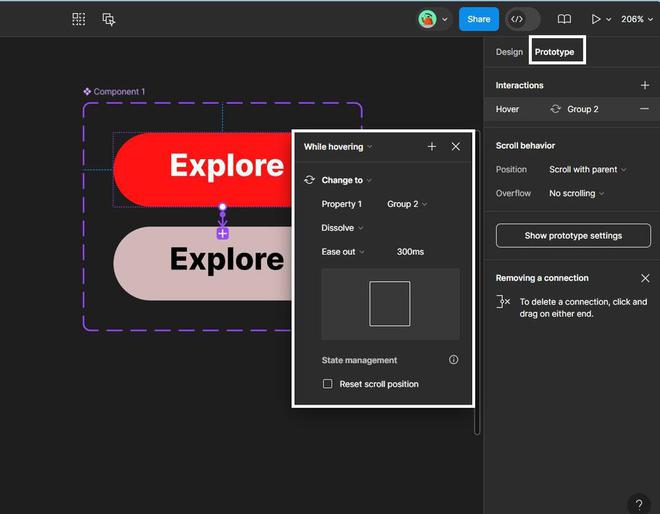The width and height of the screenshot is (660, 514).
Task: Click the Scroll behavior heading
Action: tap(525, 146)
